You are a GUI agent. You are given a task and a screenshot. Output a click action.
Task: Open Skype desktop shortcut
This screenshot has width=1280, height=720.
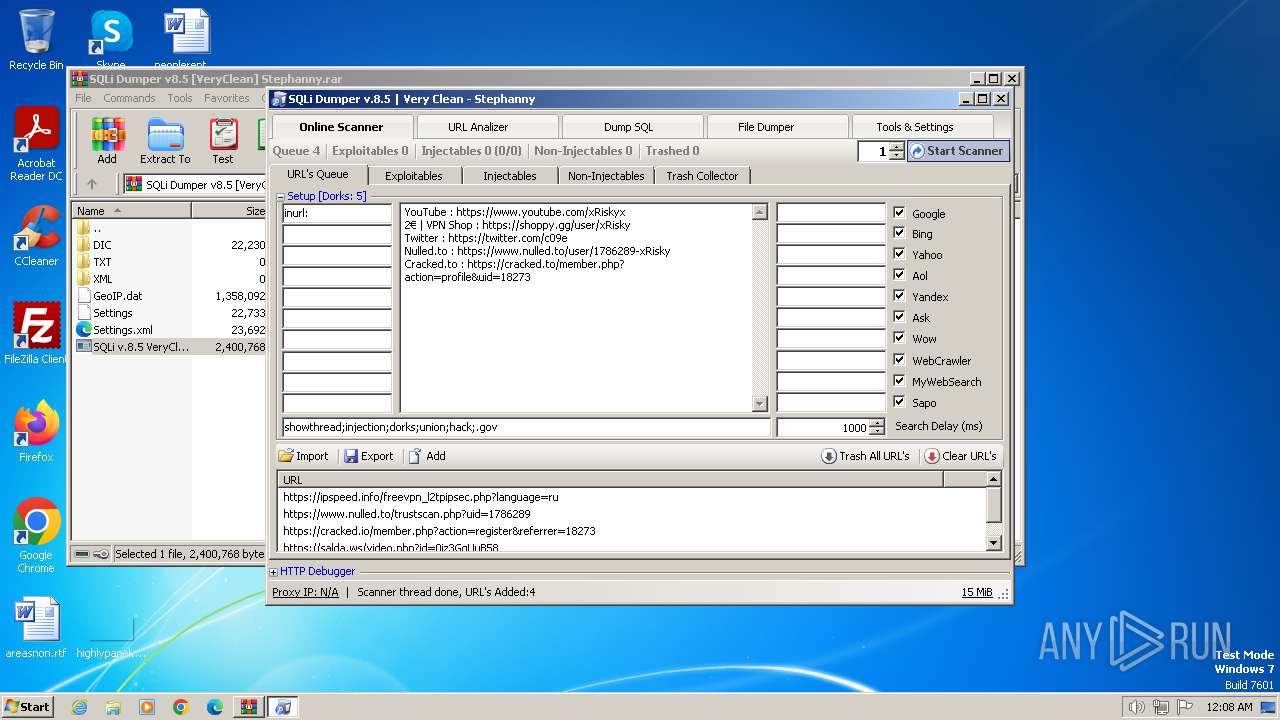point(110,40)
